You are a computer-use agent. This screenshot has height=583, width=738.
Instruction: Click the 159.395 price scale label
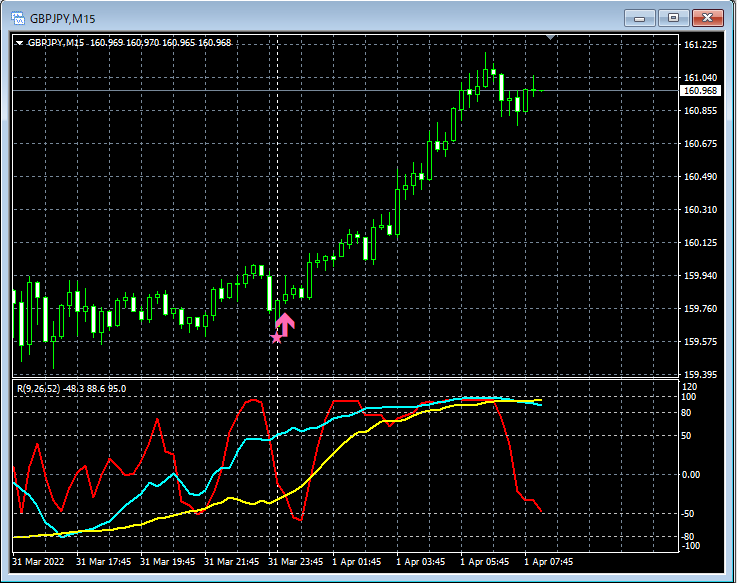[x=700, y=375]
